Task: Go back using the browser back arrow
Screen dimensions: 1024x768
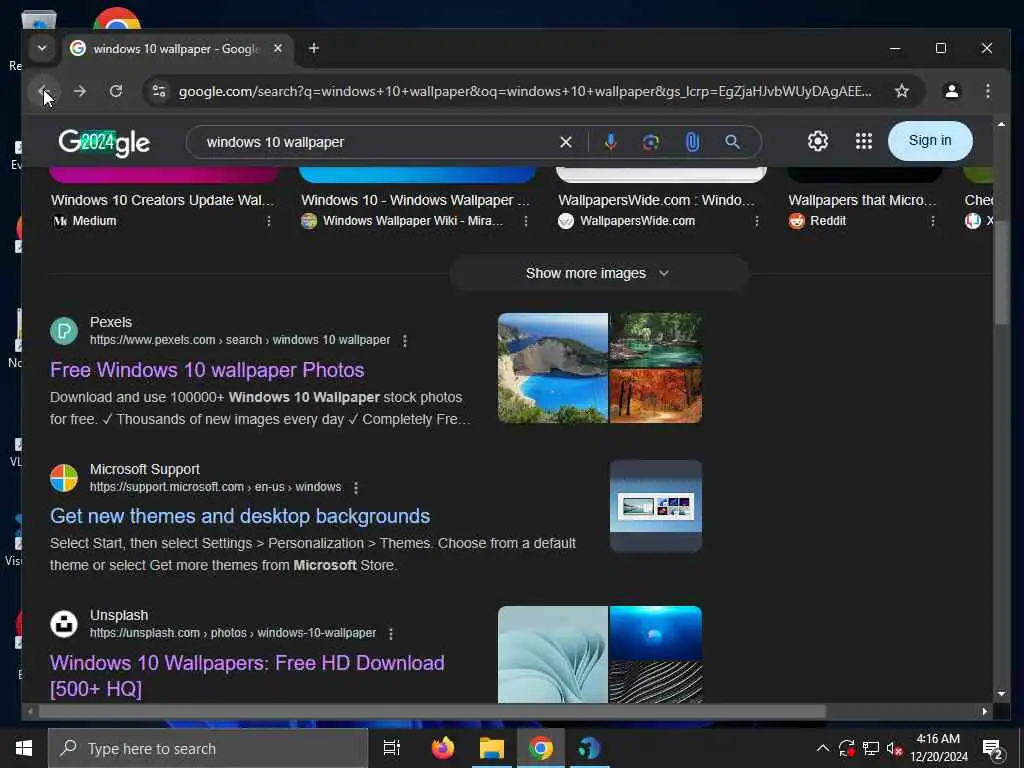Action: click(43, 91)
